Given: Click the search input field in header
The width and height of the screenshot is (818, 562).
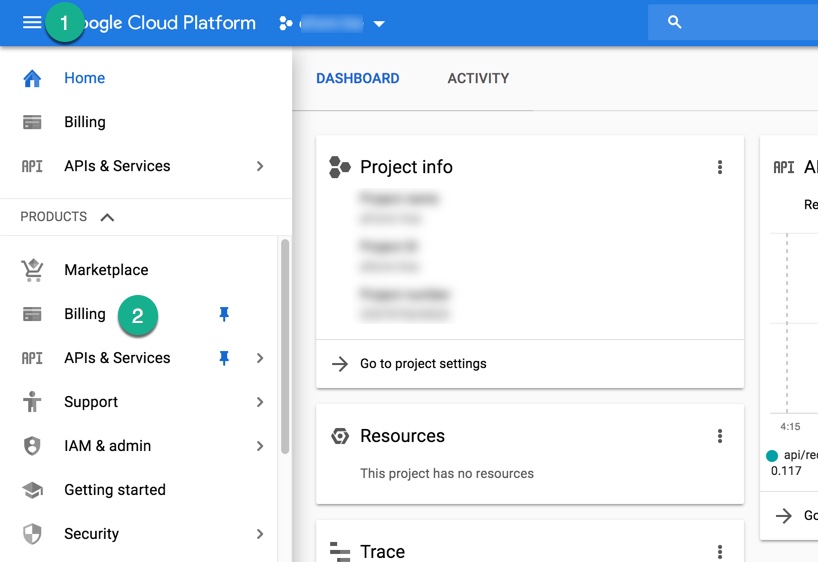Looking at the screenshot, I should pyautogui.click(x=733, y=22).
